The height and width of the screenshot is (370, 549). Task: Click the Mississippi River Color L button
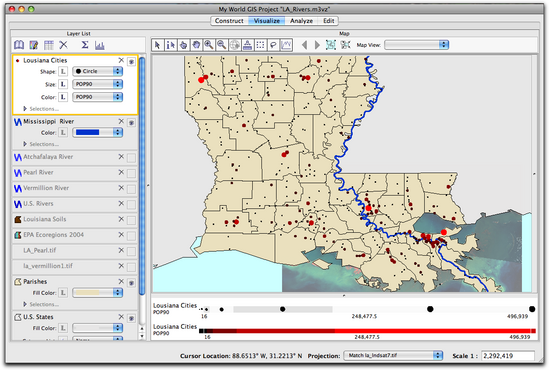[x=63, y=133]
